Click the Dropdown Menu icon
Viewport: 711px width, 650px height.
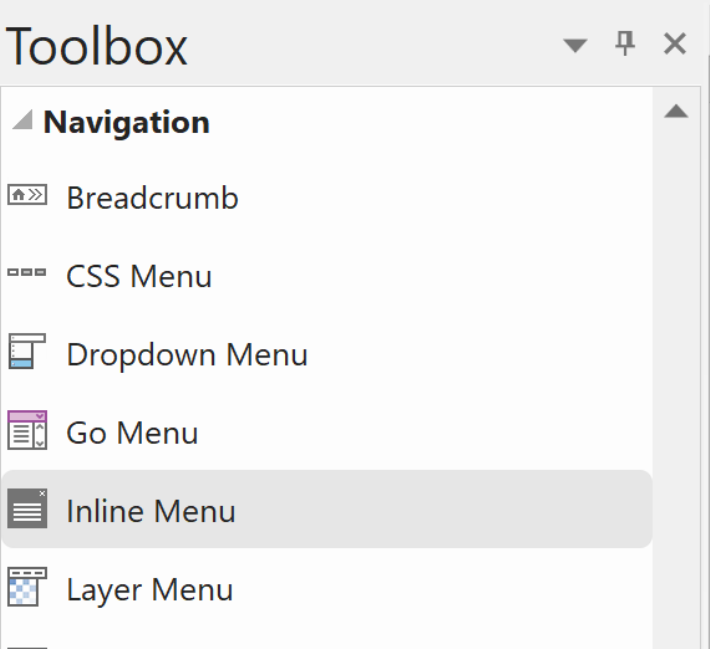[27, 353]
